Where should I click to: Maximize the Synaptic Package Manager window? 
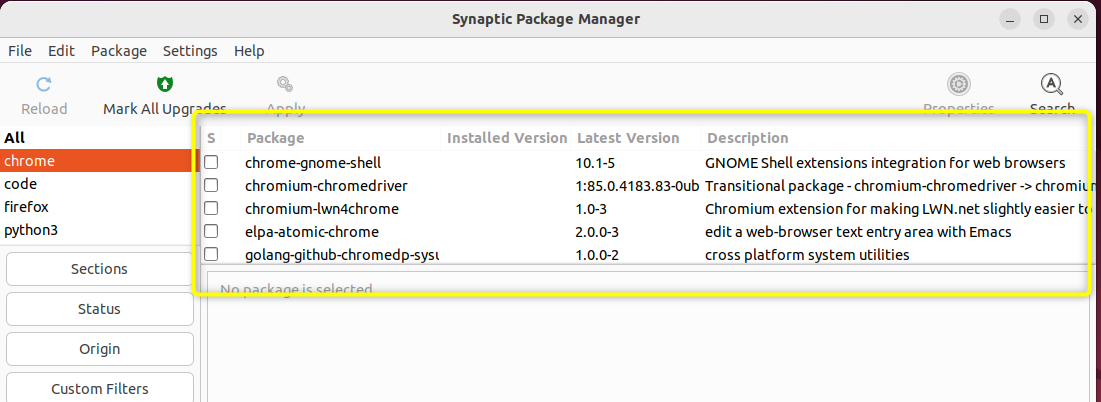[x=1044, y=19]
